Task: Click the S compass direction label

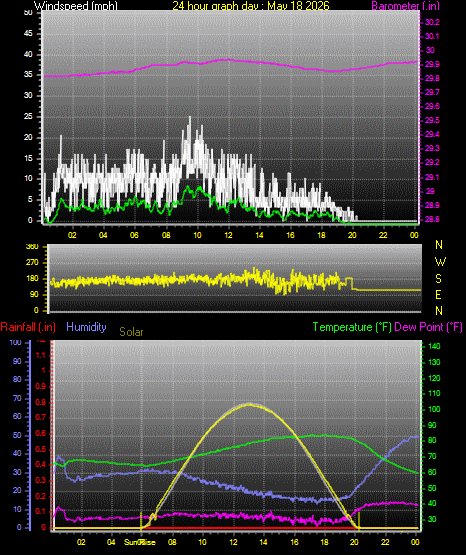Action: (x=438, y=279)
